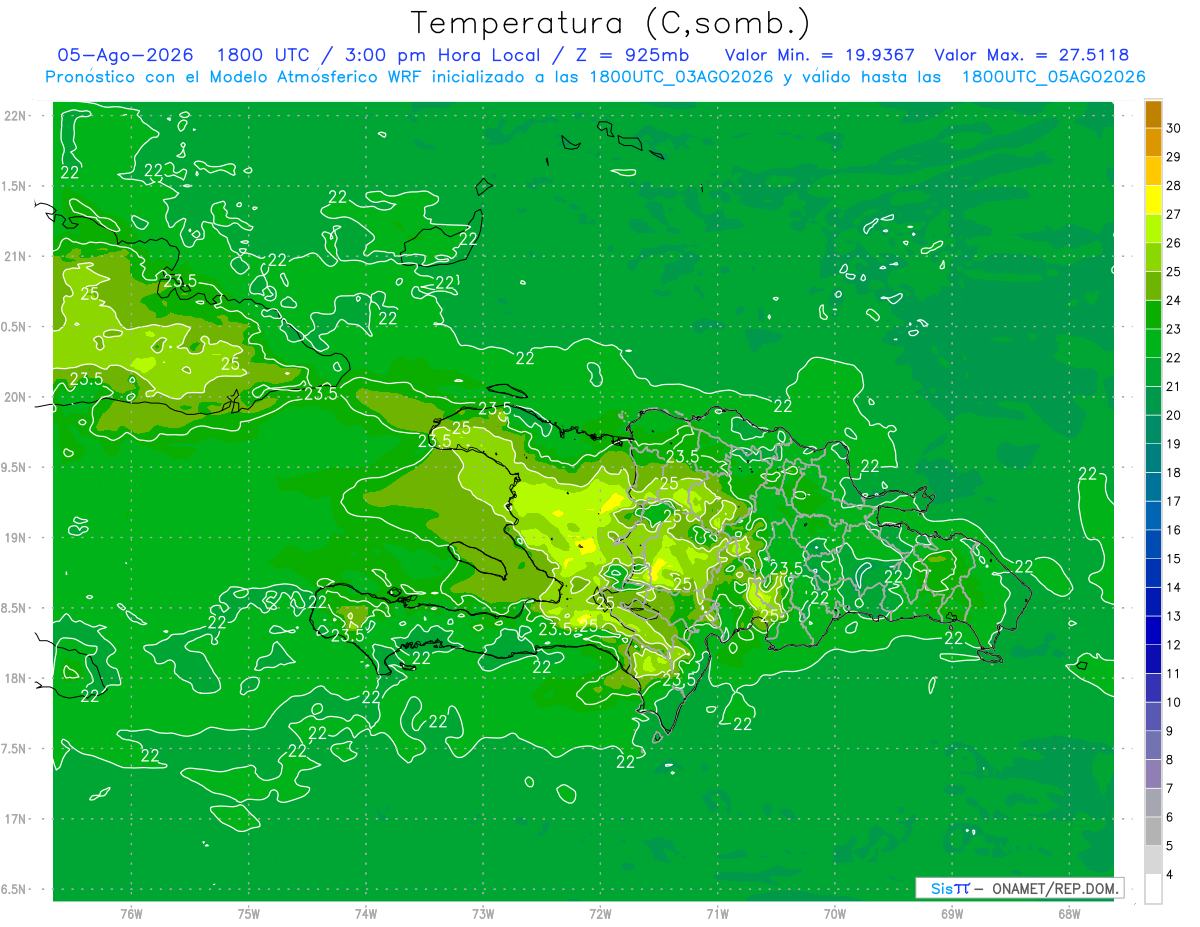Image resolution: width=1200 pixels, height=927 pixels.
Task: Click the olive swatch between 24 and 25
Action: (1153, 286)
